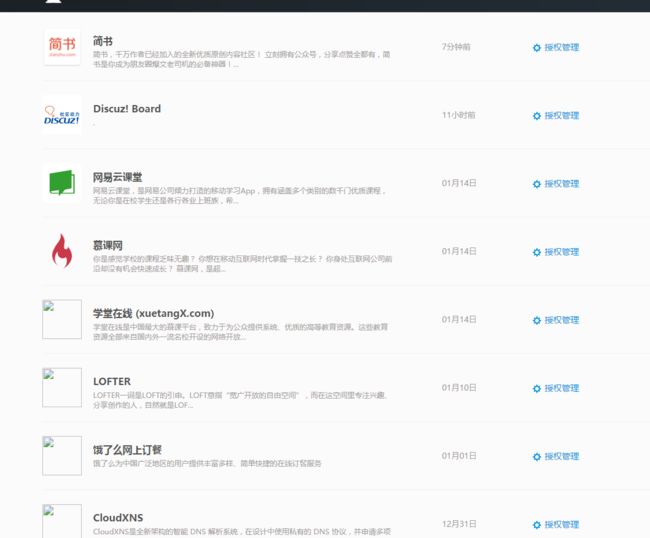The width and height of the screenshot is (650, 538).
Task: Click the LOFTER description paragraph
Action: pyautogui.click(x=240, y=400)
